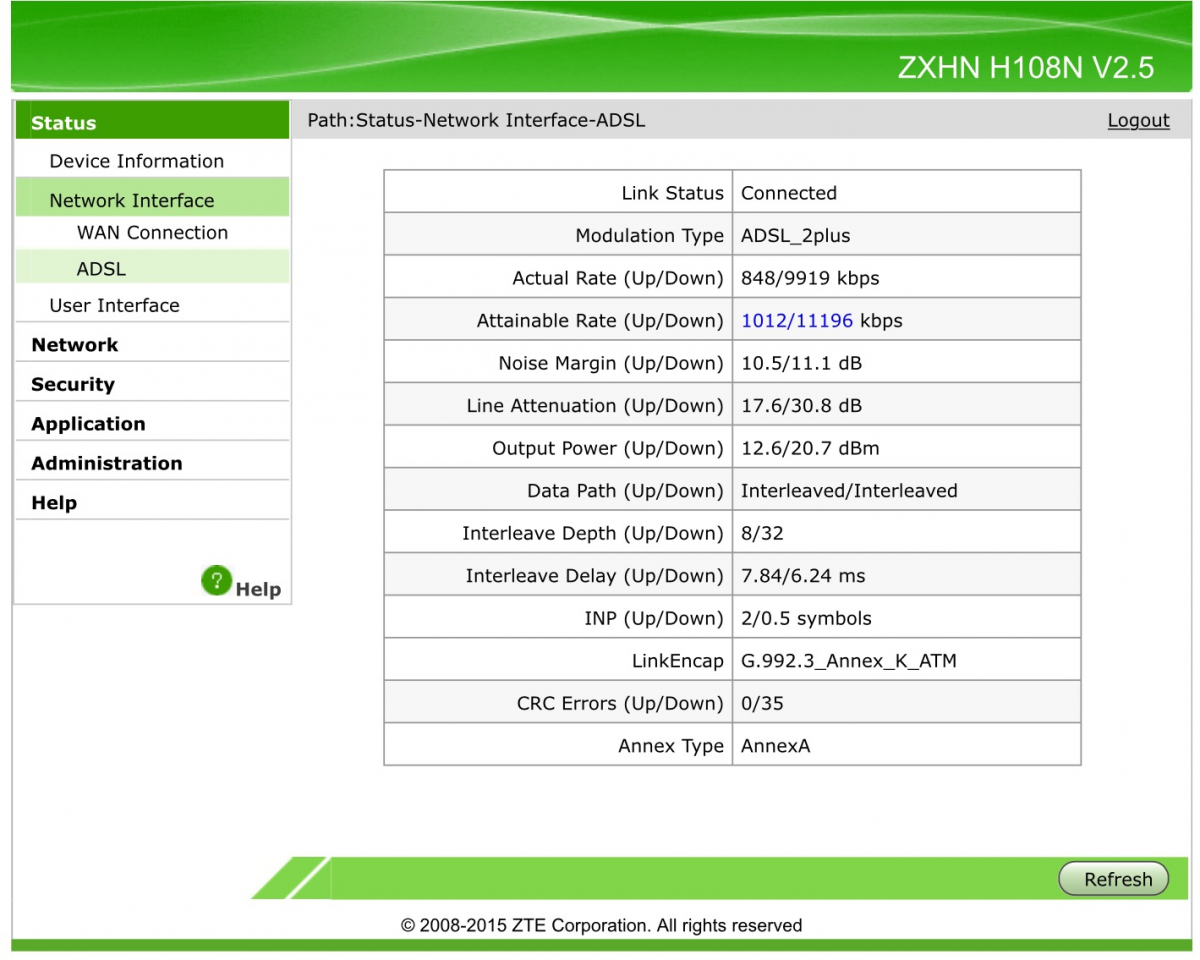Click the Connected link status value
The image size is (1200, 960).
pyautogui.click(x=789, y=193)
